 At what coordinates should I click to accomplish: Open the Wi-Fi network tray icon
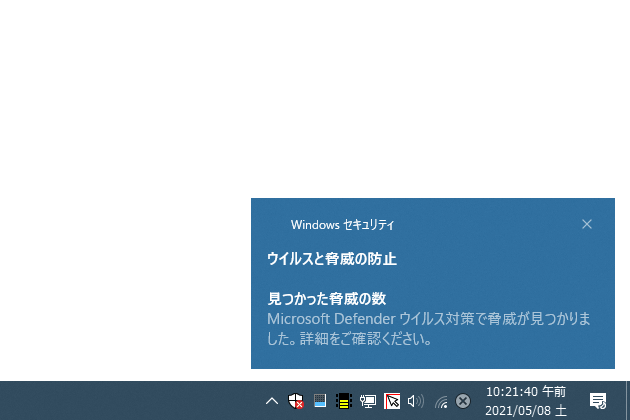coord(441,402)
